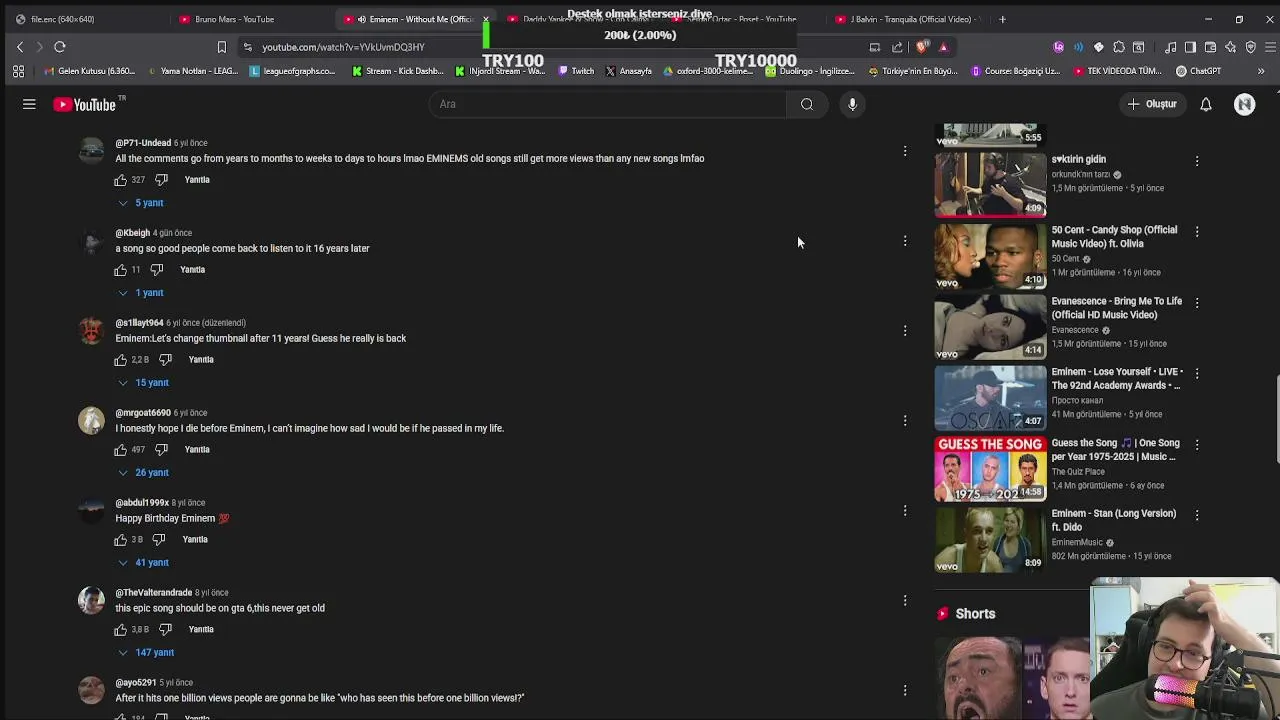Show more bookmarks chevron in bookmarks bar
1280x720 pixels.
tap(1260, 71)
